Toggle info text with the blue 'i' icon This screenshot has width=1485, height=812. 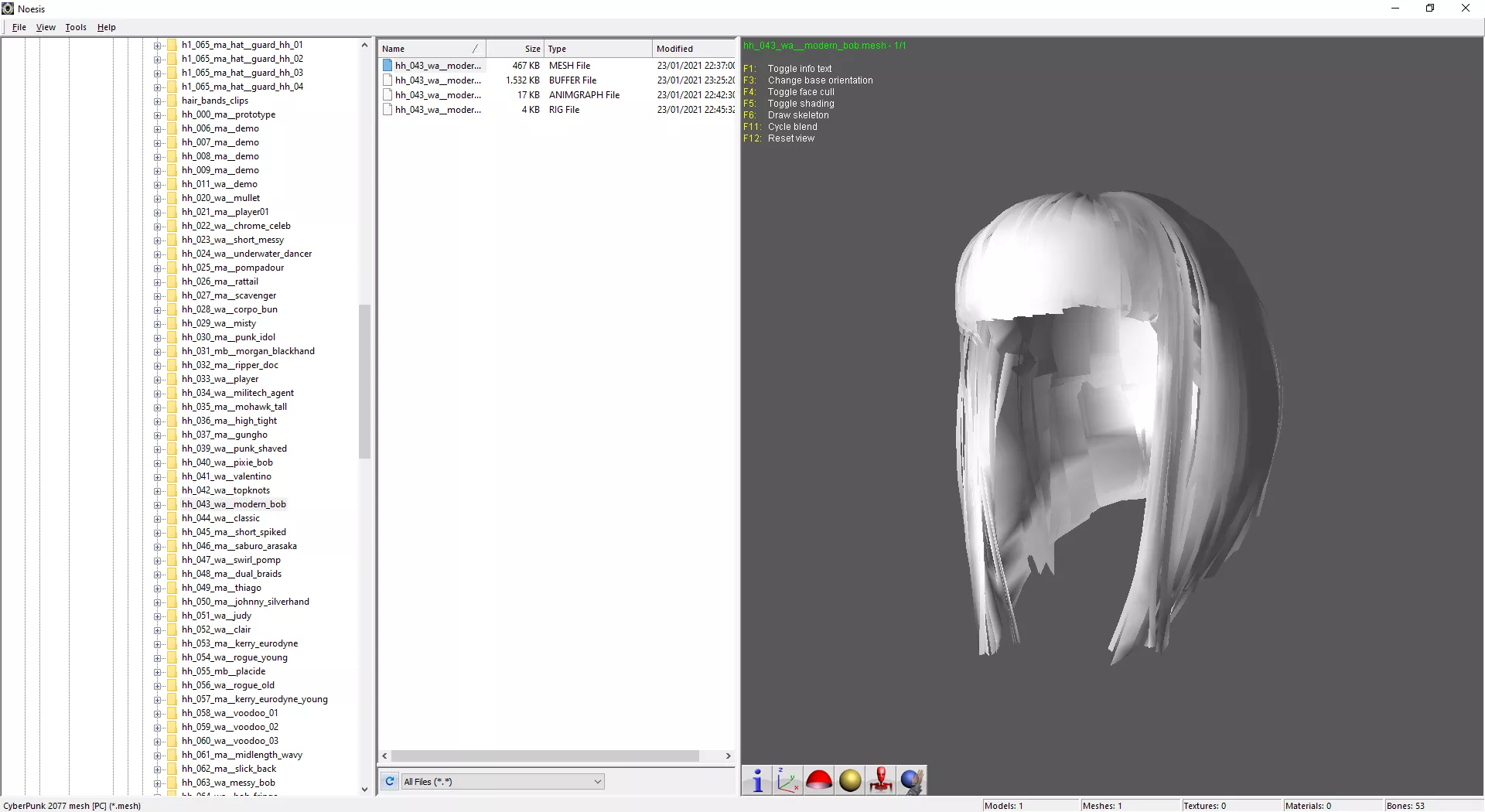click(757, 781)
